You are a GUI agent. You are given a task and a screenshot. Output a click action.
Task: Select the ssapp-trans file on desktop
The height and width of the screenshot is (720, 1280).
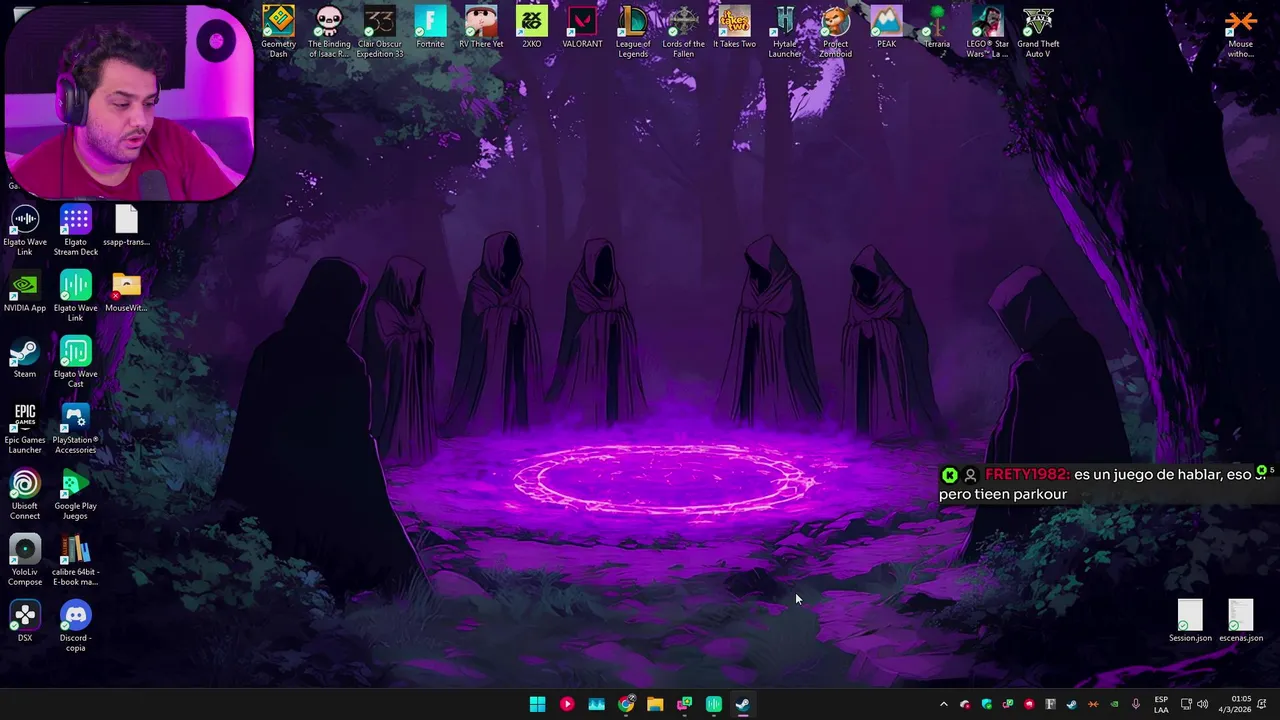point(126,226)
